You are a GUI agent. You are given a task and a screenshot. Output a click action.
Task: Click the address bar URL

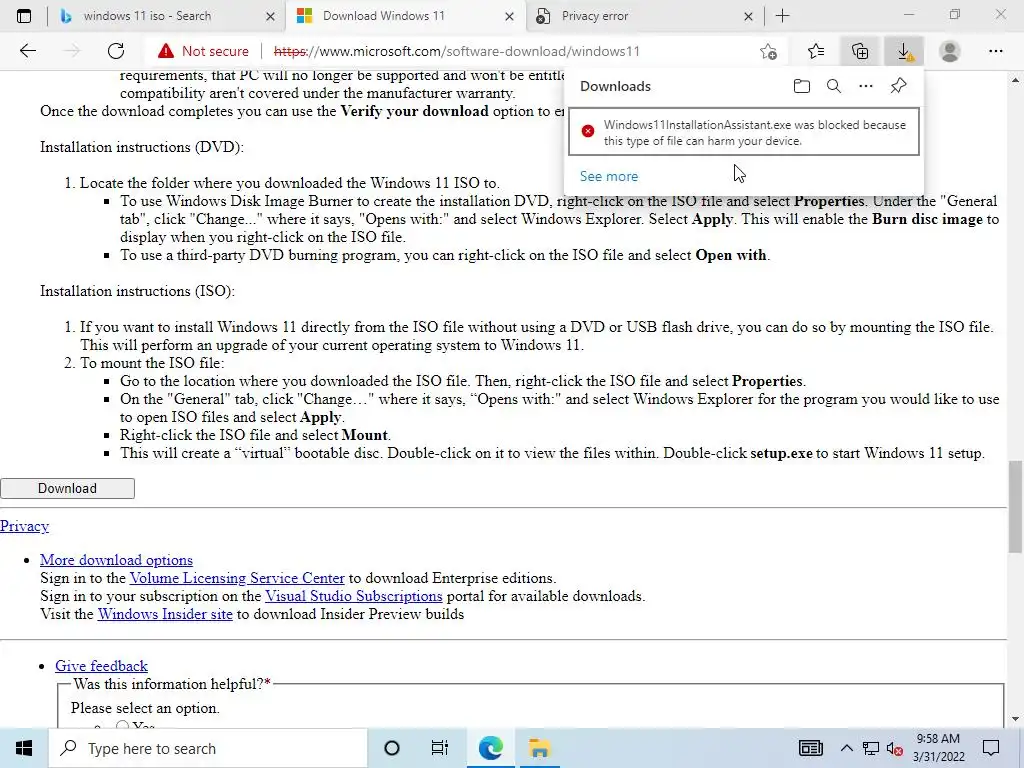point(456,51)
